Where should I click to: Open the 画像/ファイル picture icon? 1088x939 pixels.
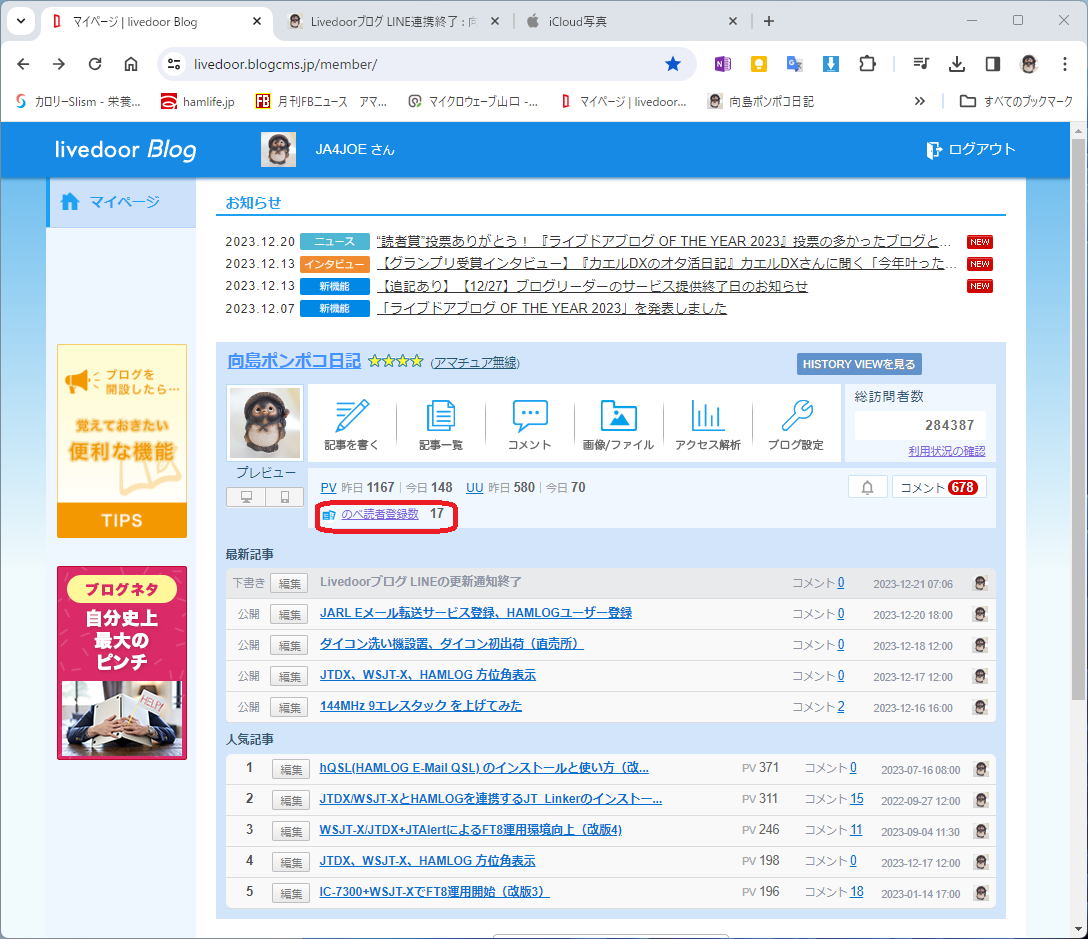[x=618, y=416]
